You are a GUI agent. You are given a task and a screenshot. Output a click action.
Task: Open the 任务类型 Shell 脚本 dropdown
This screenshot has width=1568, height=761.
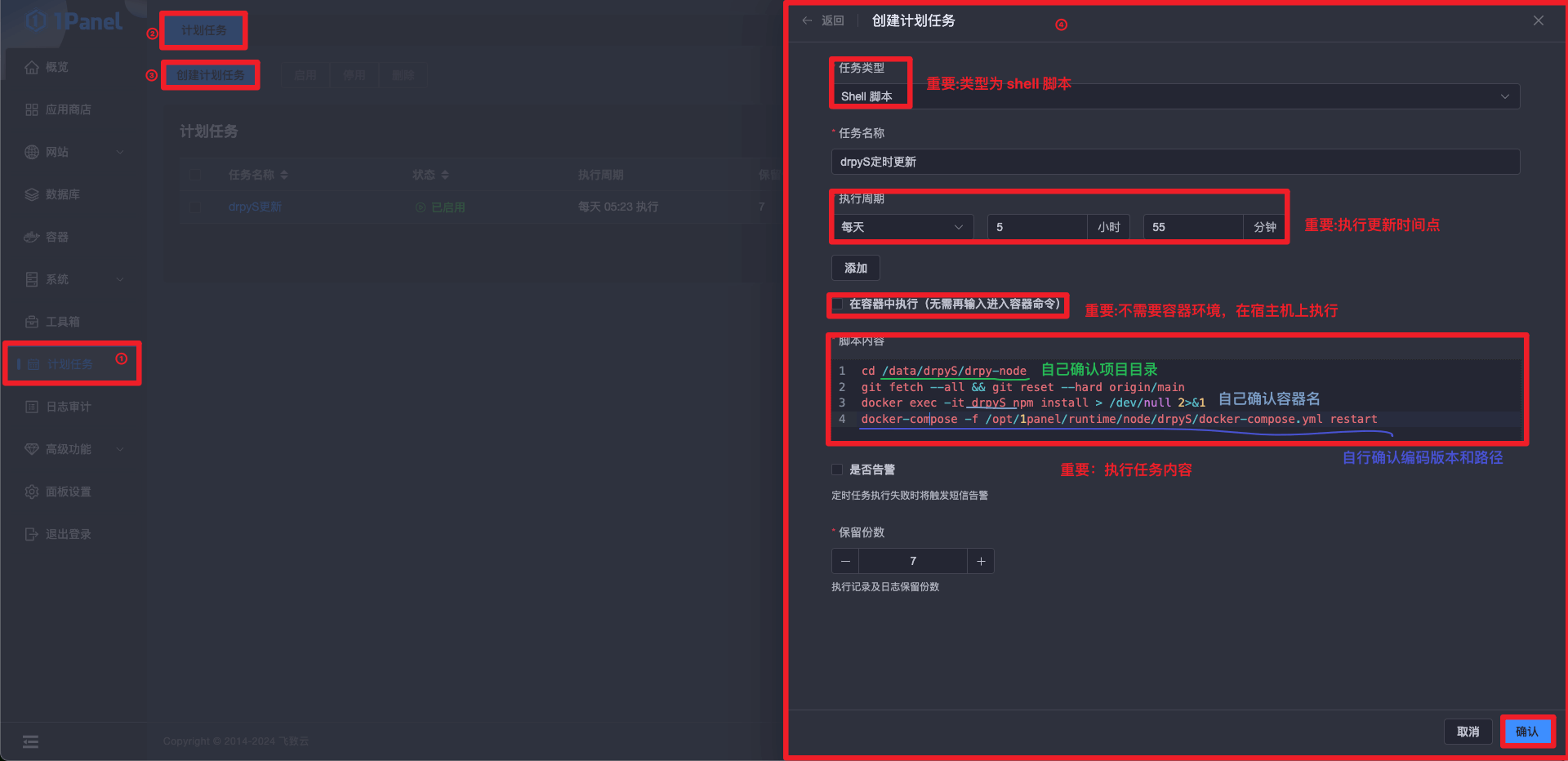coord(1174,96)
